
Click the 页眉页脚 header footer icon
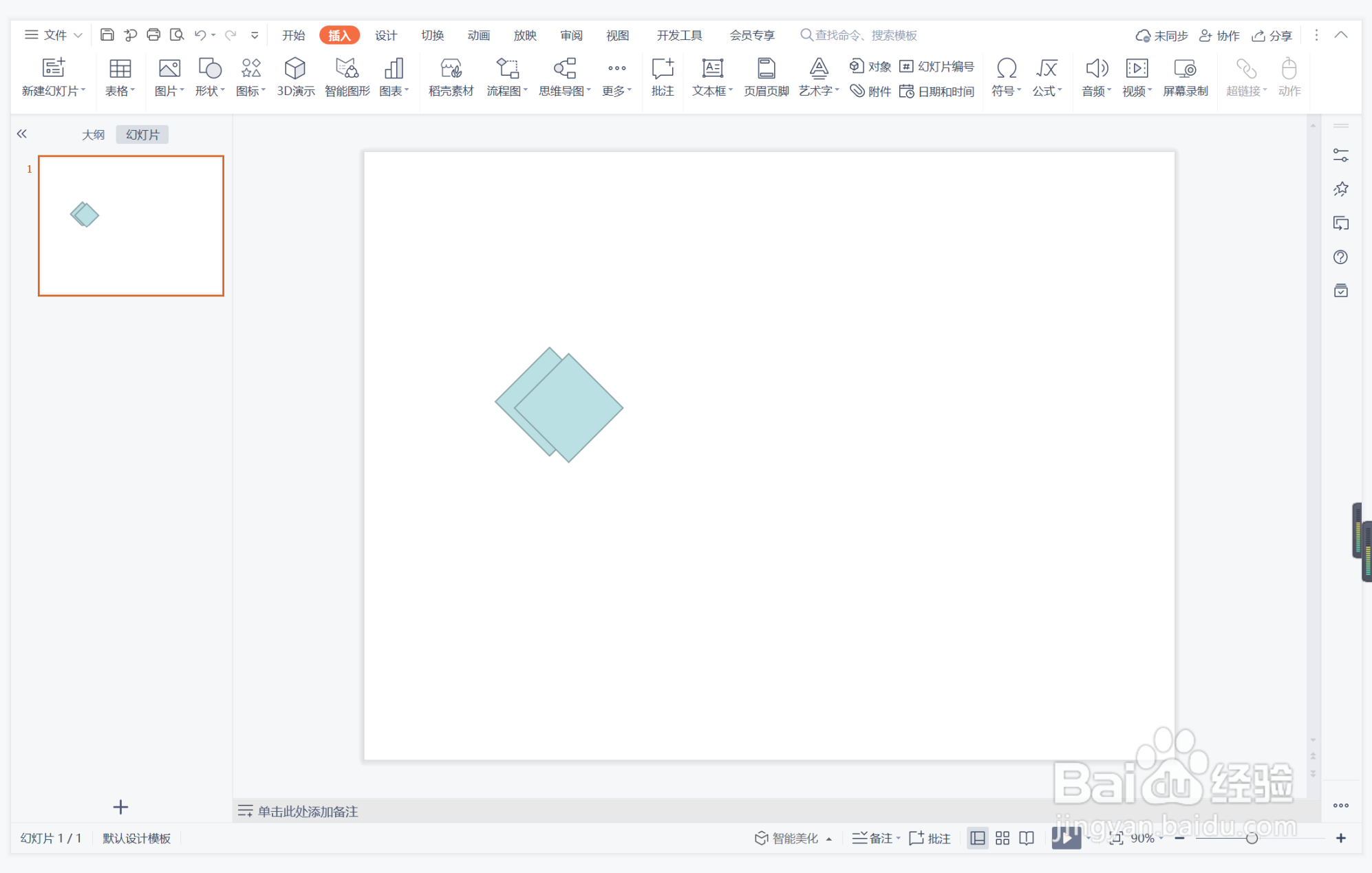[766, 69]
